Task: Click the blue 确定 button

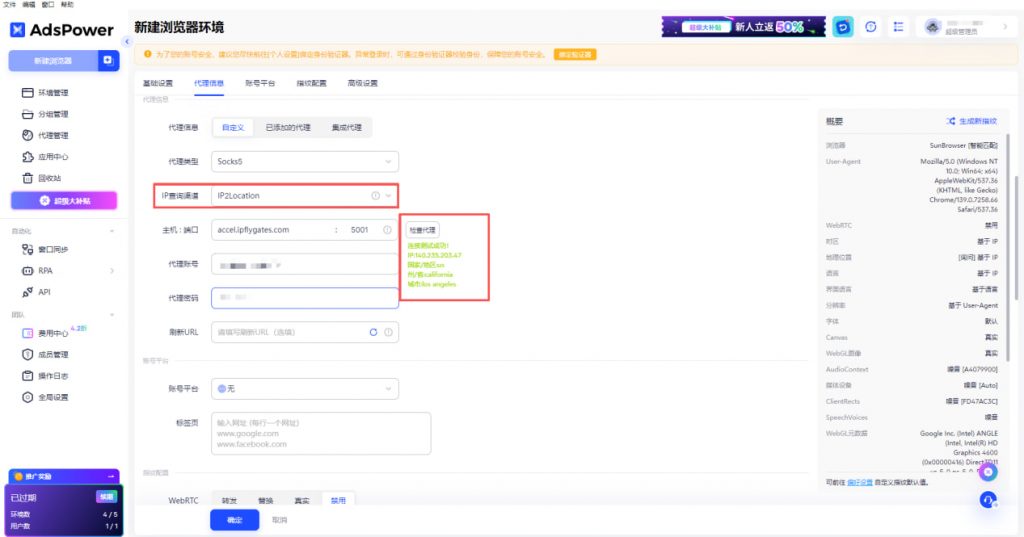Action: [234, 520]
